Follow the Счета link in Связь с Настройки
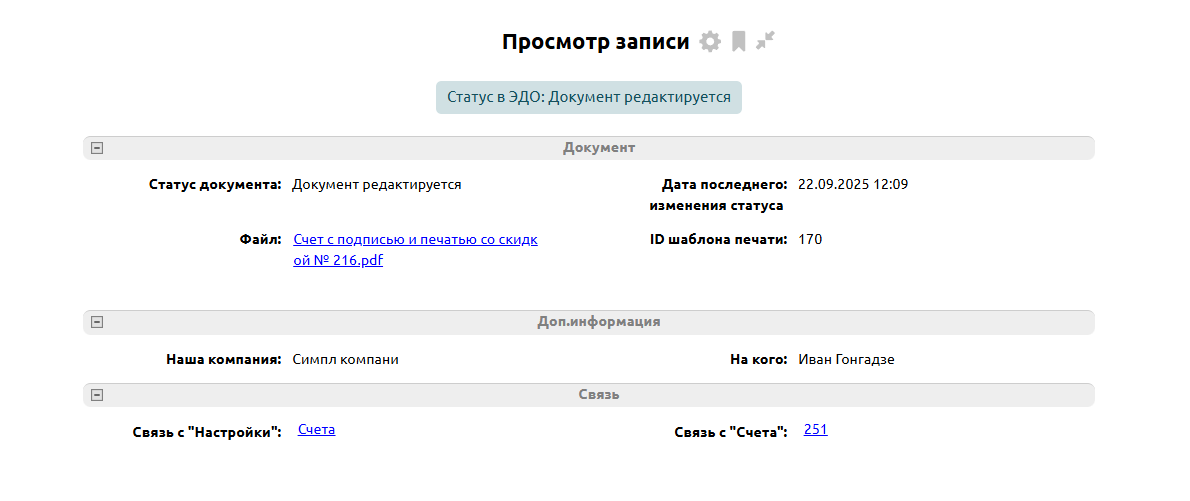This screenshot has height=501, width=1190. point(316,430)
